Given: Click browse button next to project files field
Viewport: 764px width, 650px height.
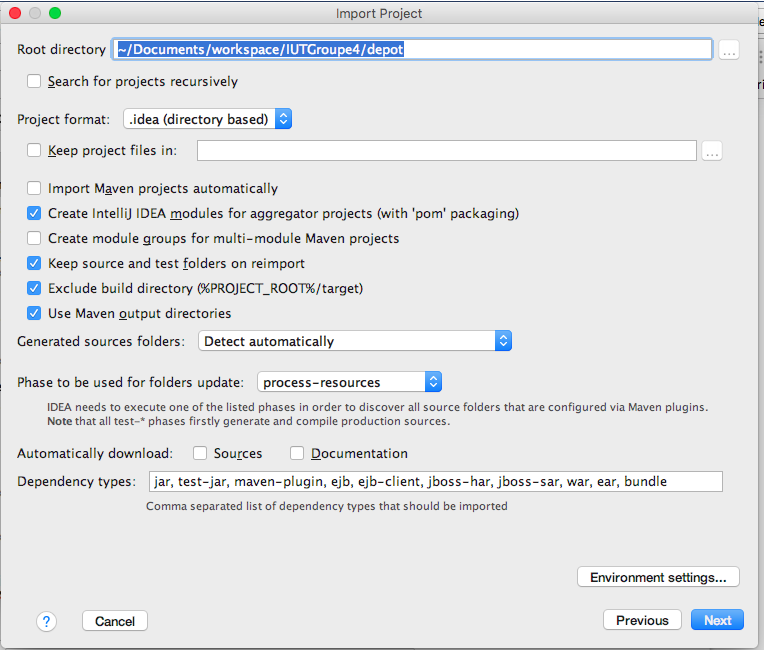Looking at the screenshot, I should [711, 151].
